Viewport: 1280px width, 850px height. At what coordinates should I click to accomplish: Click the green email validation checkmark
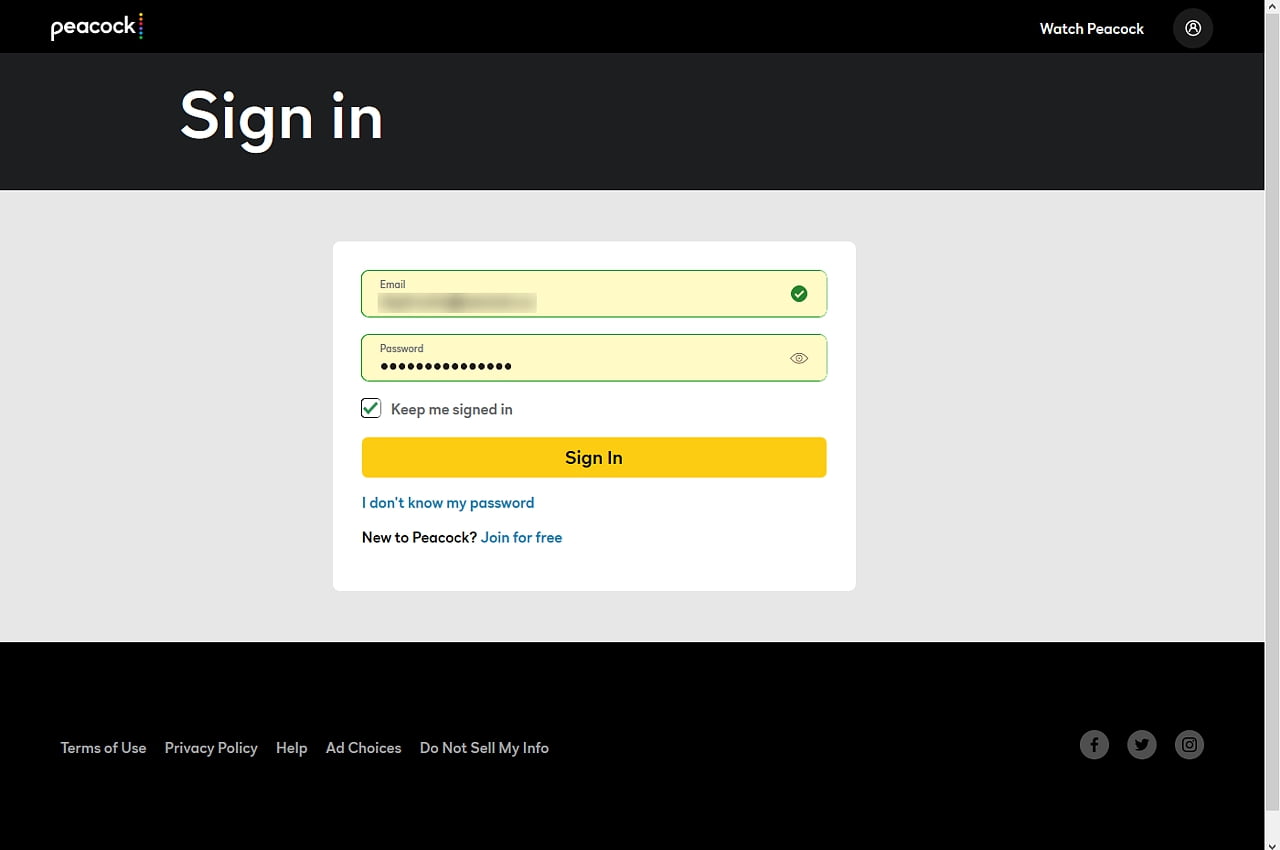pos(799,294)
